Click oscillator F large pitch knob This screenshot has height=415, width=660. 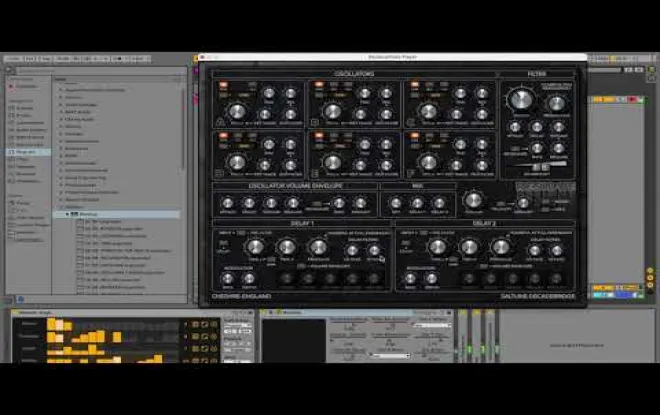tap(428, 162)
